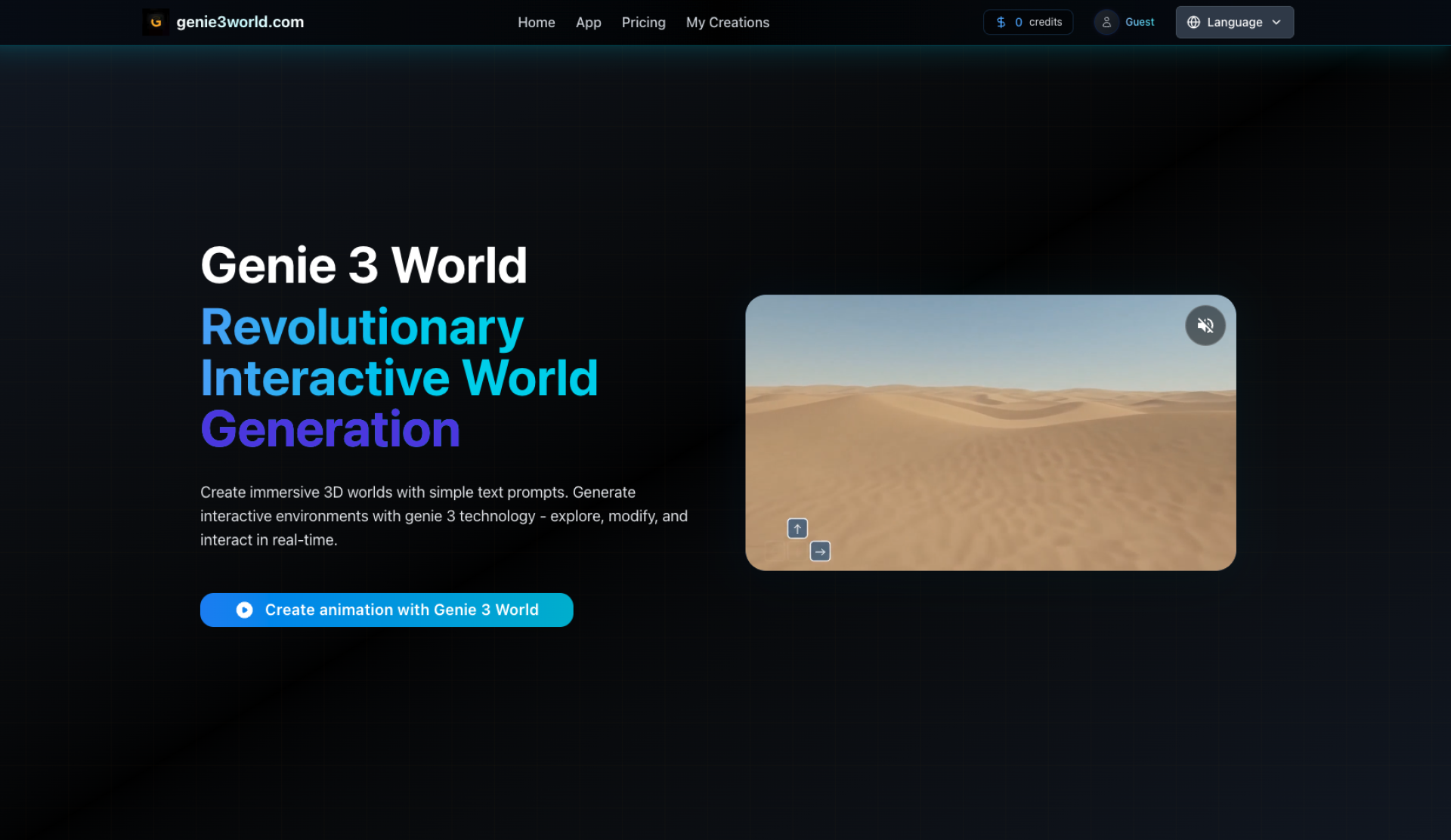Click the Revolutionary Interactive World Generation headline
This screenshot has height=840, width=1451.
399,378
